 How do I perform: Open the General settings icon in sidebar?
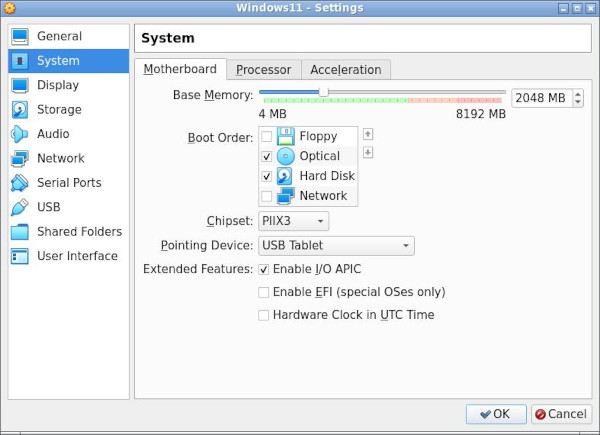click(x=20, y=37)
